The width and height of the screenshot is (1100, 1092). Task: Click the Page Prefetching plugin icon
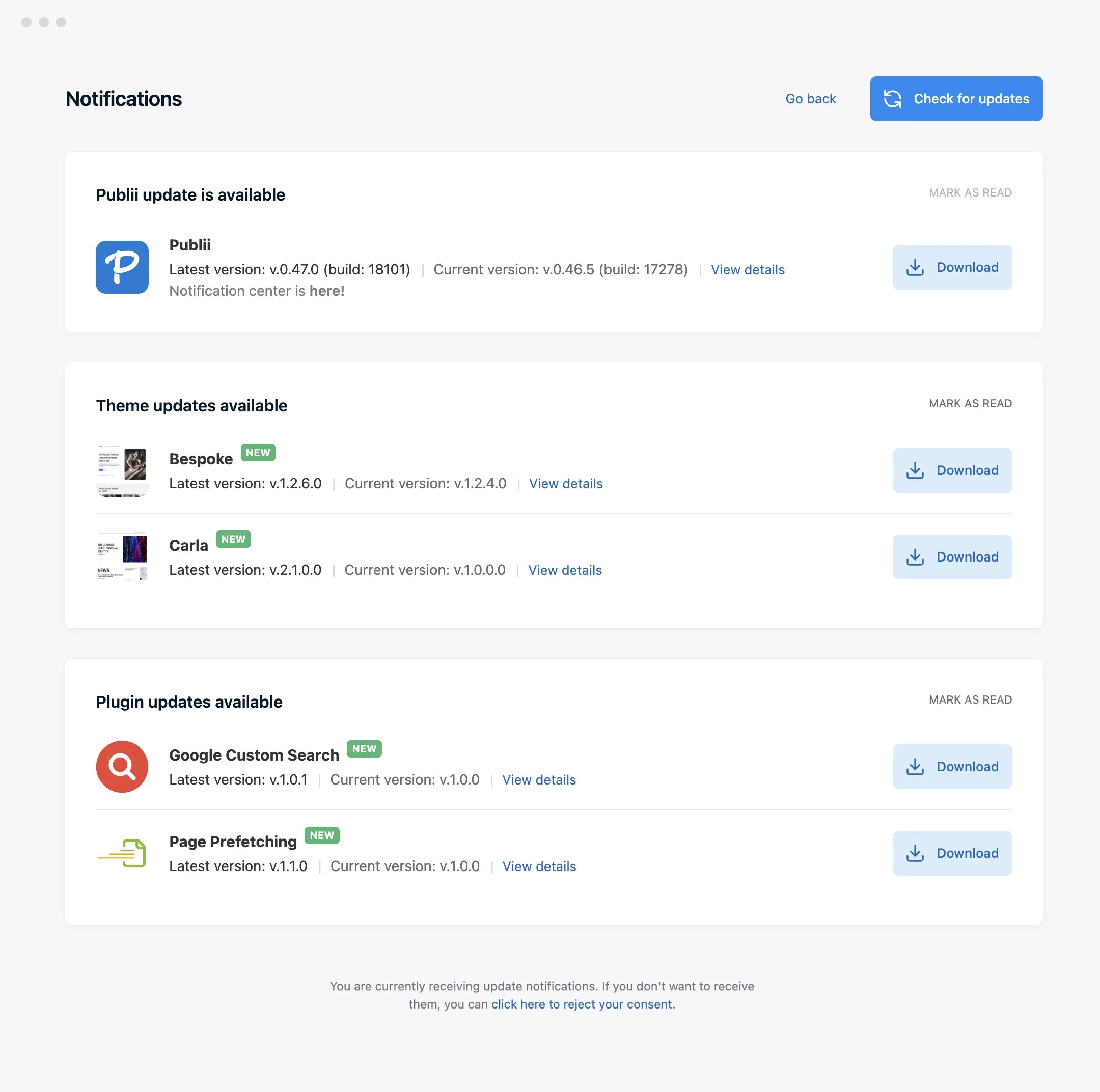[122, 852]
